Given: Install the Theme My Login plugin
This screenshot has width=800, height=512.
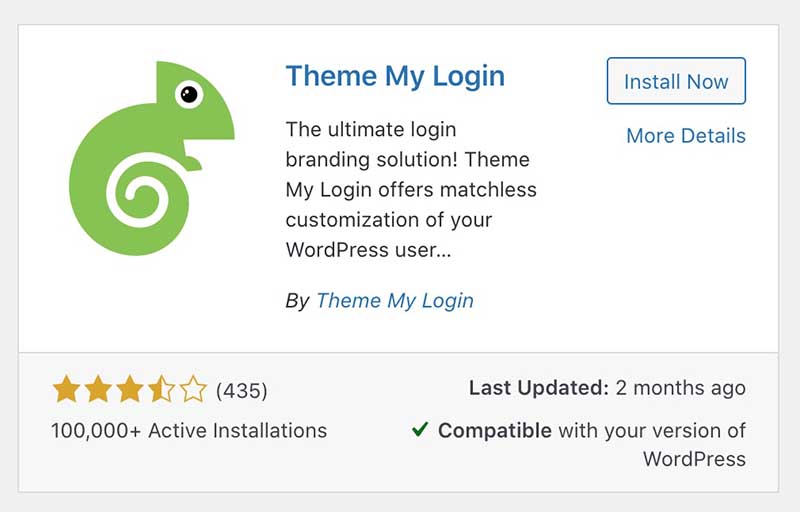Looking at the screenshot, I should (x=676, y=81).
